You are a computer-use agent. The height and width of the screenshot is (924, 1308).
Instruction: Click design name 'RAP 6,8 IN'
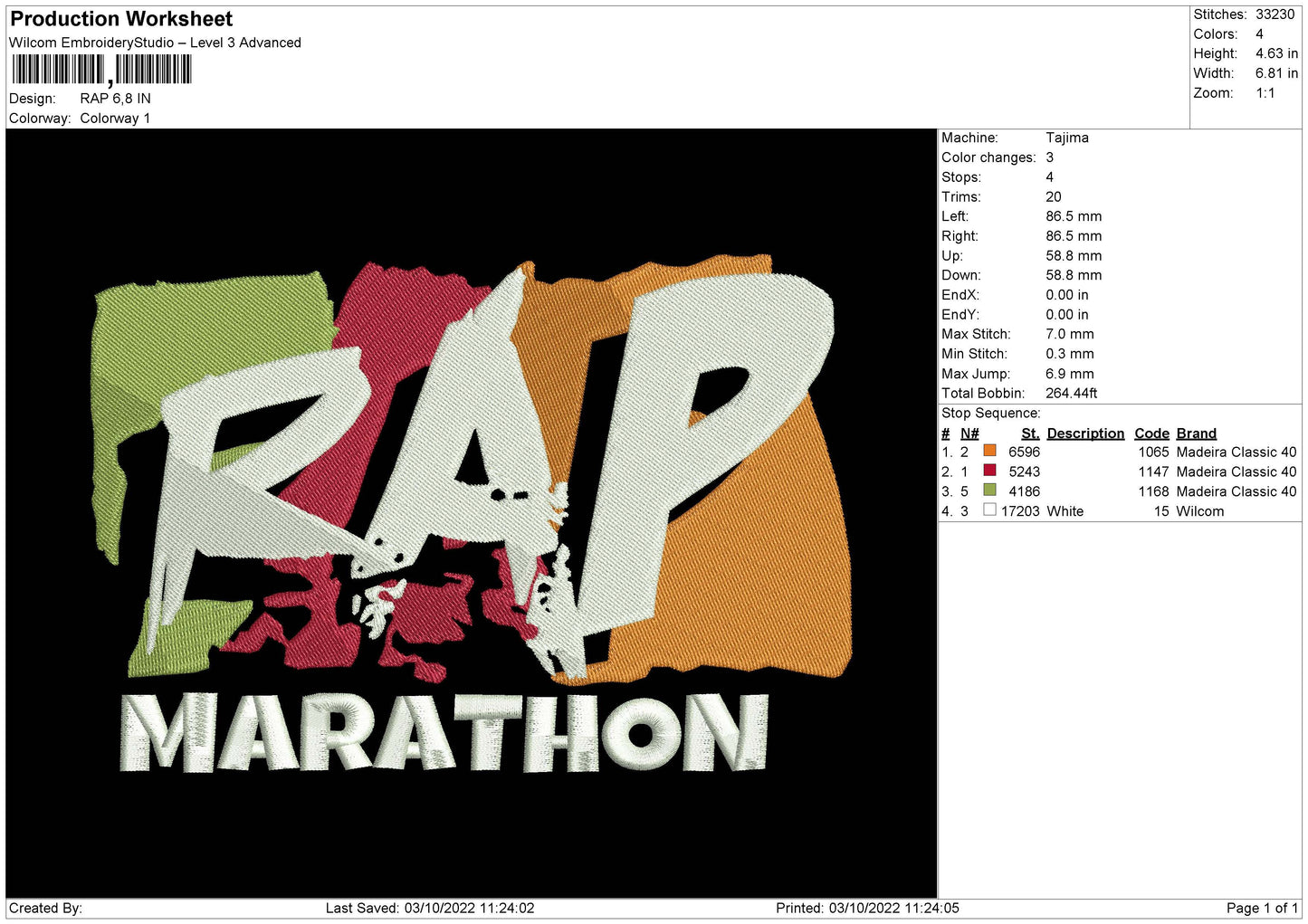point(116,99)
